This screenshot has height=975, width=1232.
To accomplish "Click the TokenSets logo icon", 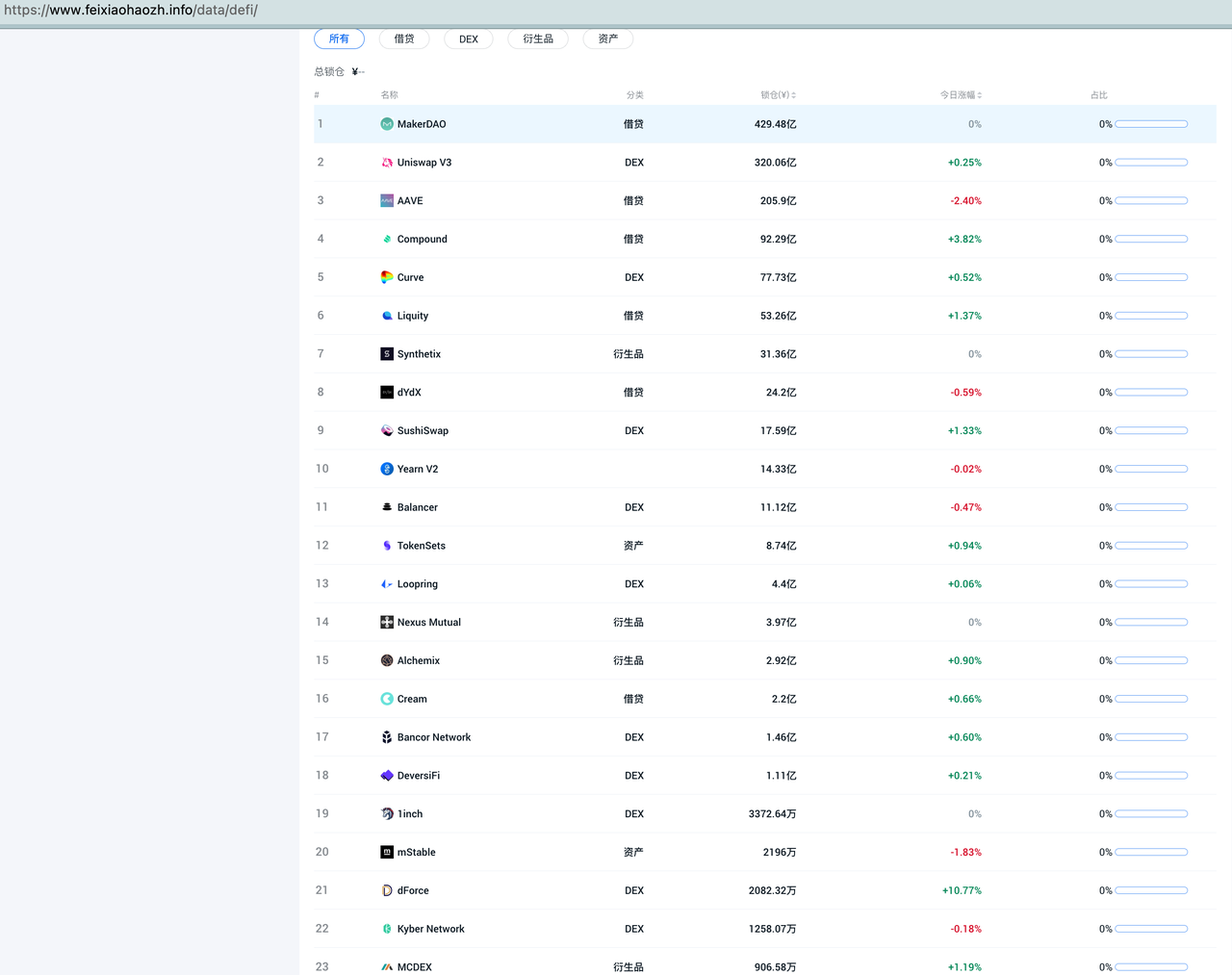I will click(x=387, y=546).
